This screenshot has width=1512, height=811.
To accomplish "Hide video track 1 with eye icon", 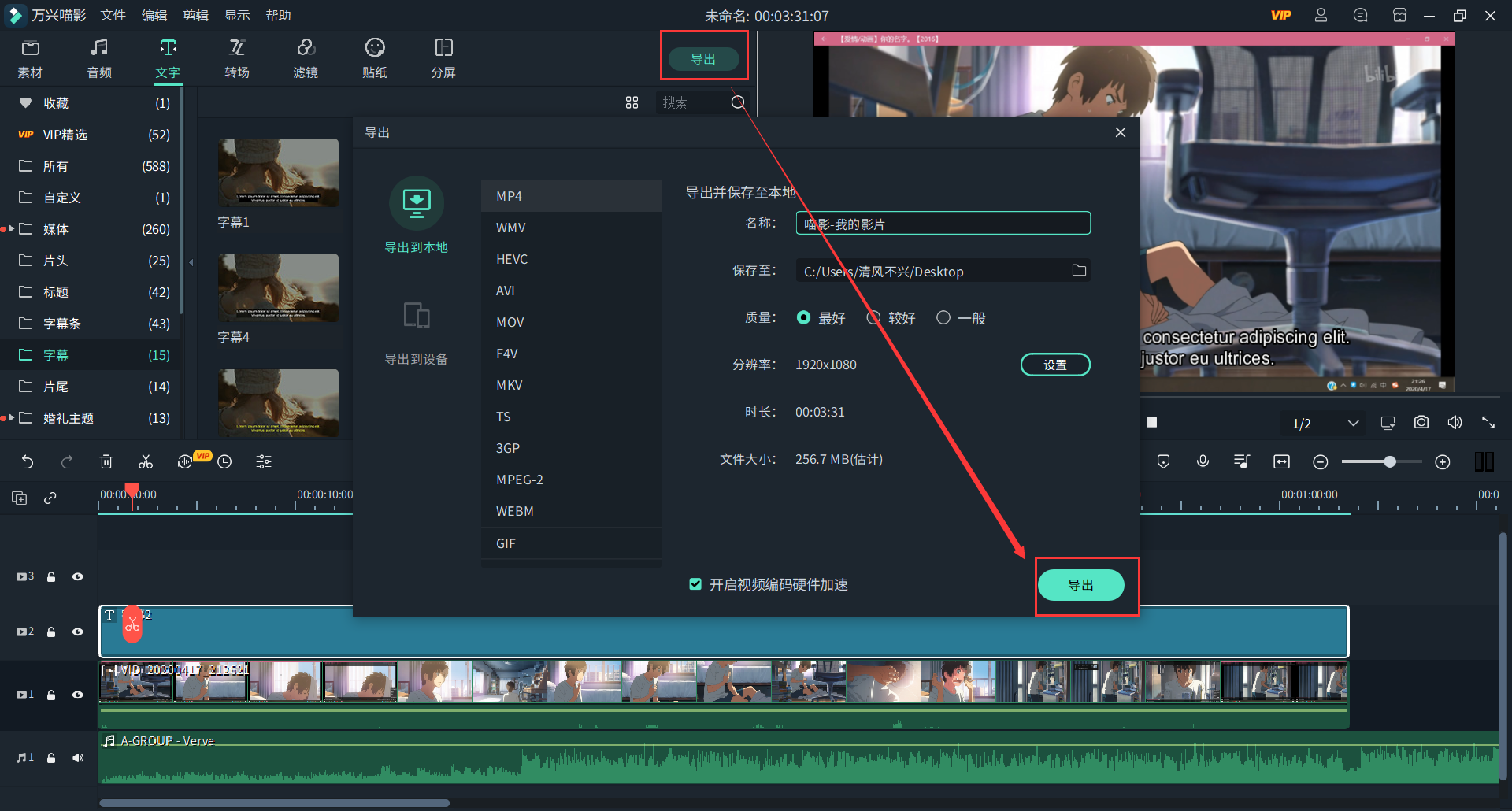I will (x=77, y=694).
